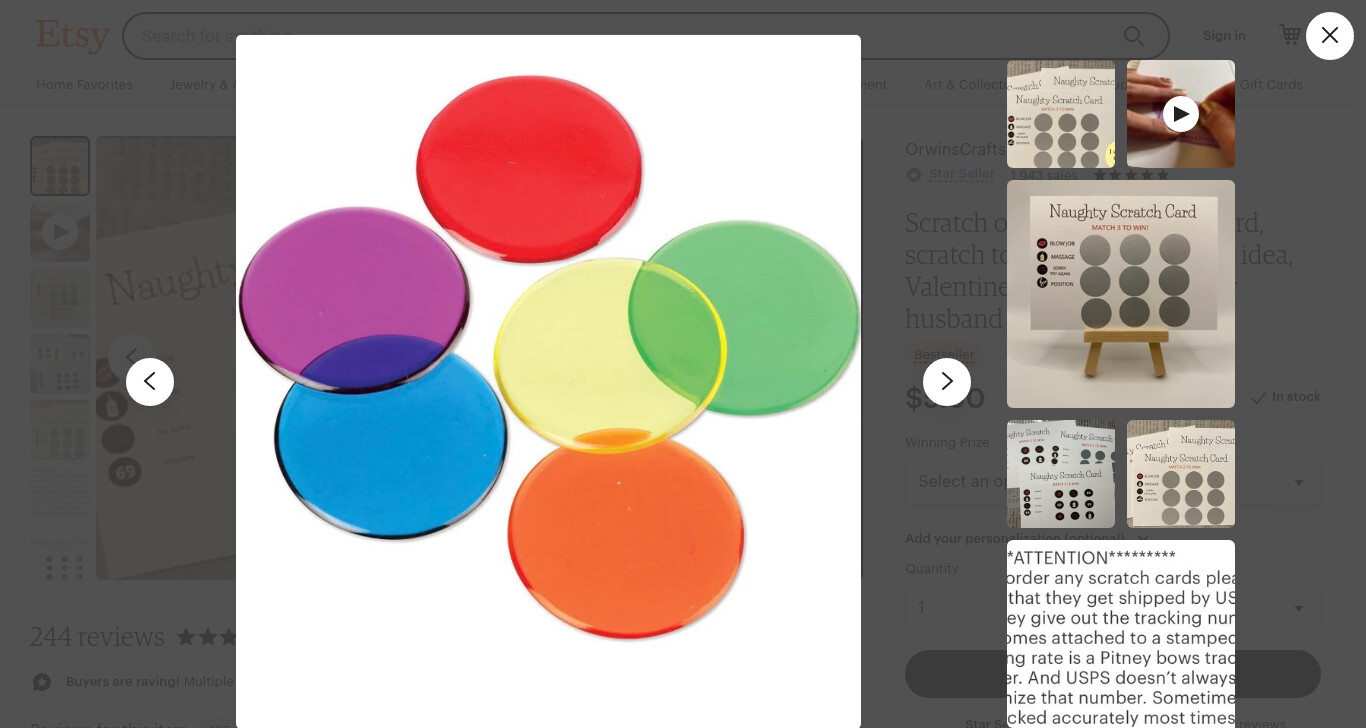Open the Quantity dropdown
Viewport: 1366px width, 728px height.
pos(1114,608)
